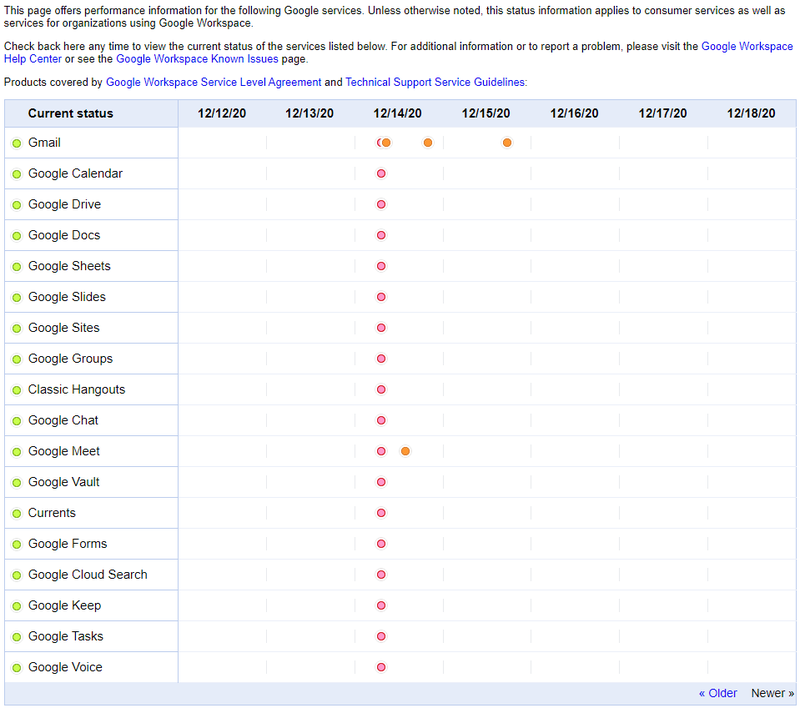Click the pink outage dot in Google Sheets row
This screenshot has height=708, width=800.
[x=381, y=266]
